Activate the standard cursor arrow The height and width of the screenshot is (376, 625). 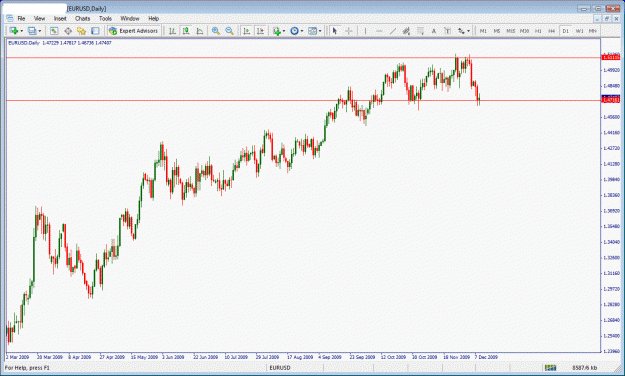[335, 31]
